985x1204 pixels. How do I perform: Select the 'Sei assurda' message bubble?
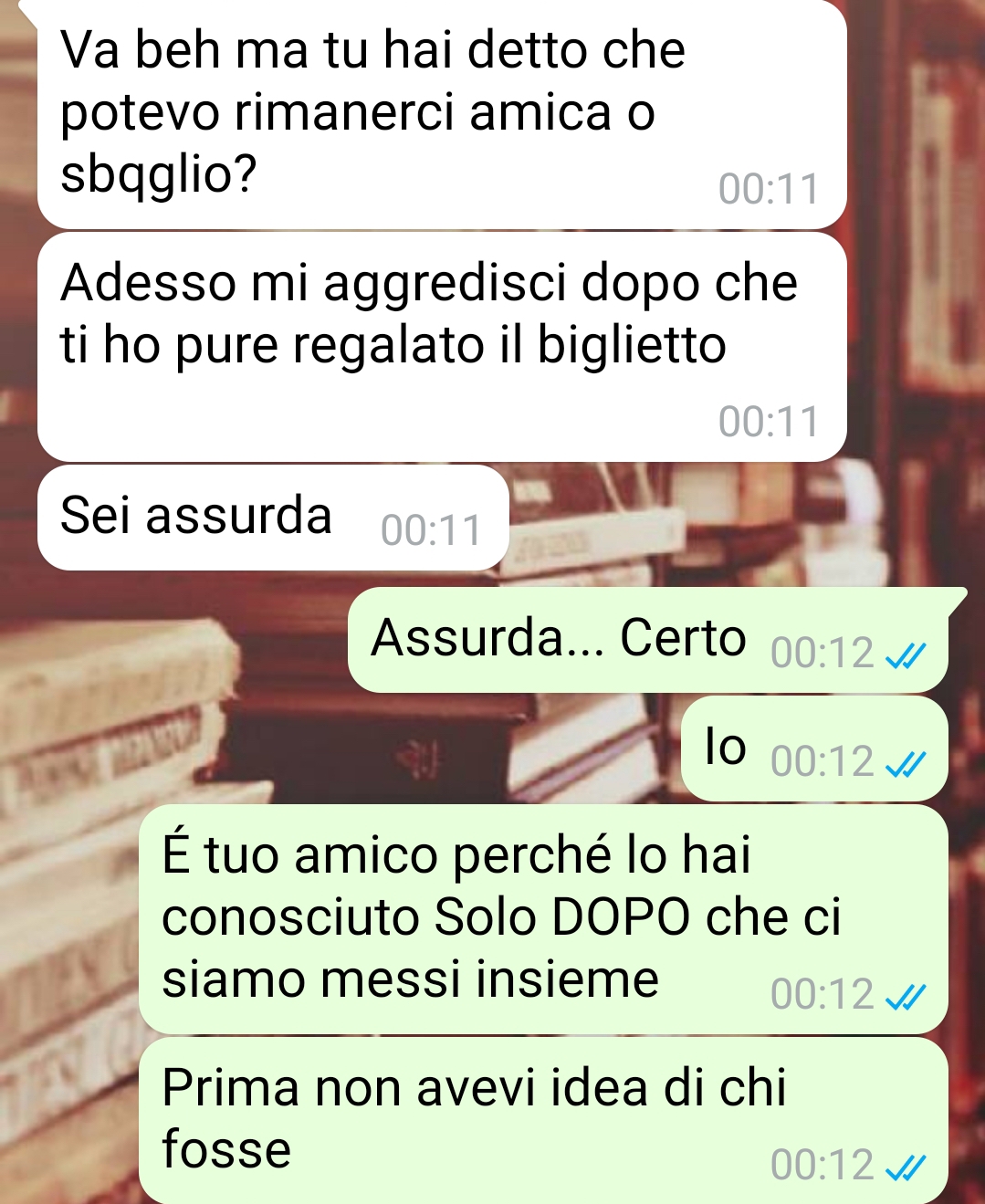click(273, 518)
